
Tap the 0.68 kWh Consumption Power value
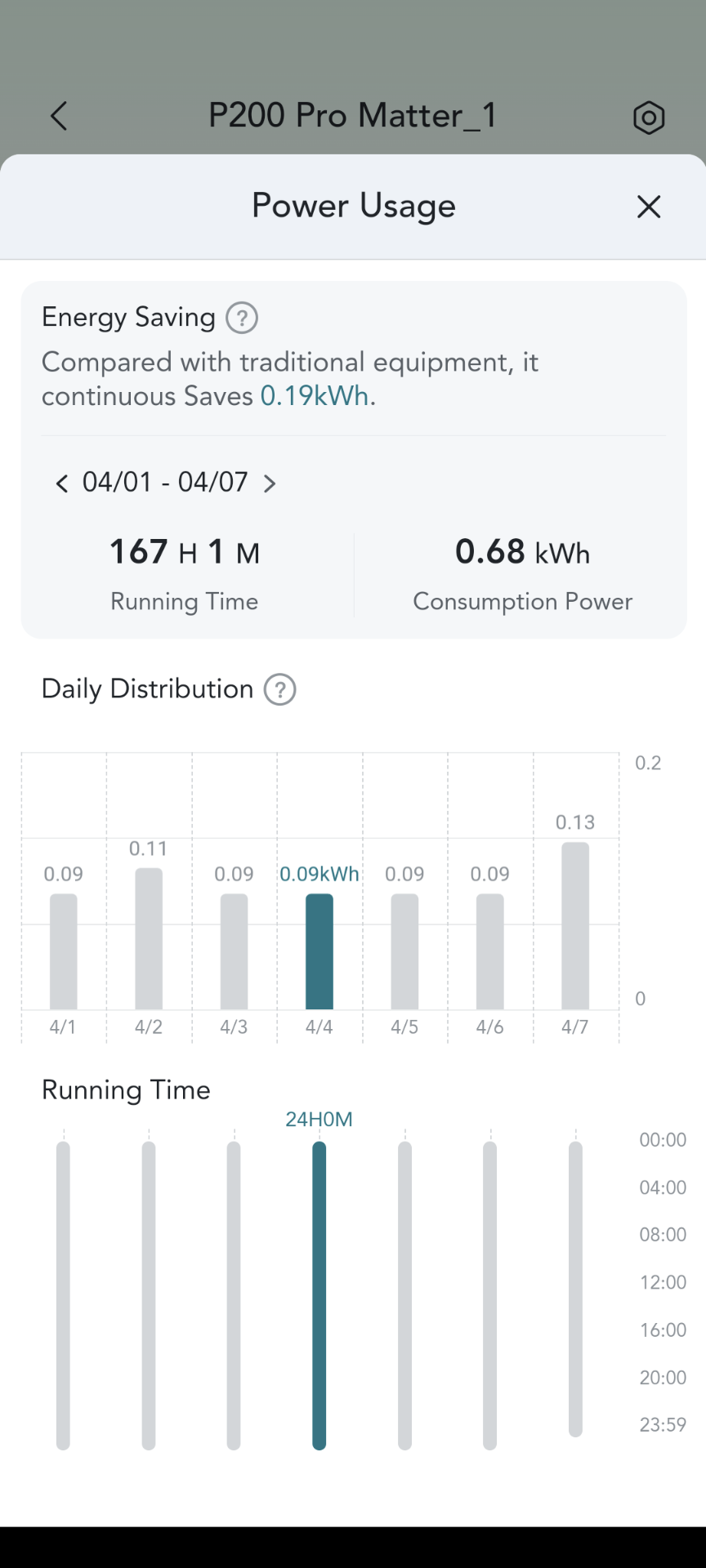pos(522,553)
